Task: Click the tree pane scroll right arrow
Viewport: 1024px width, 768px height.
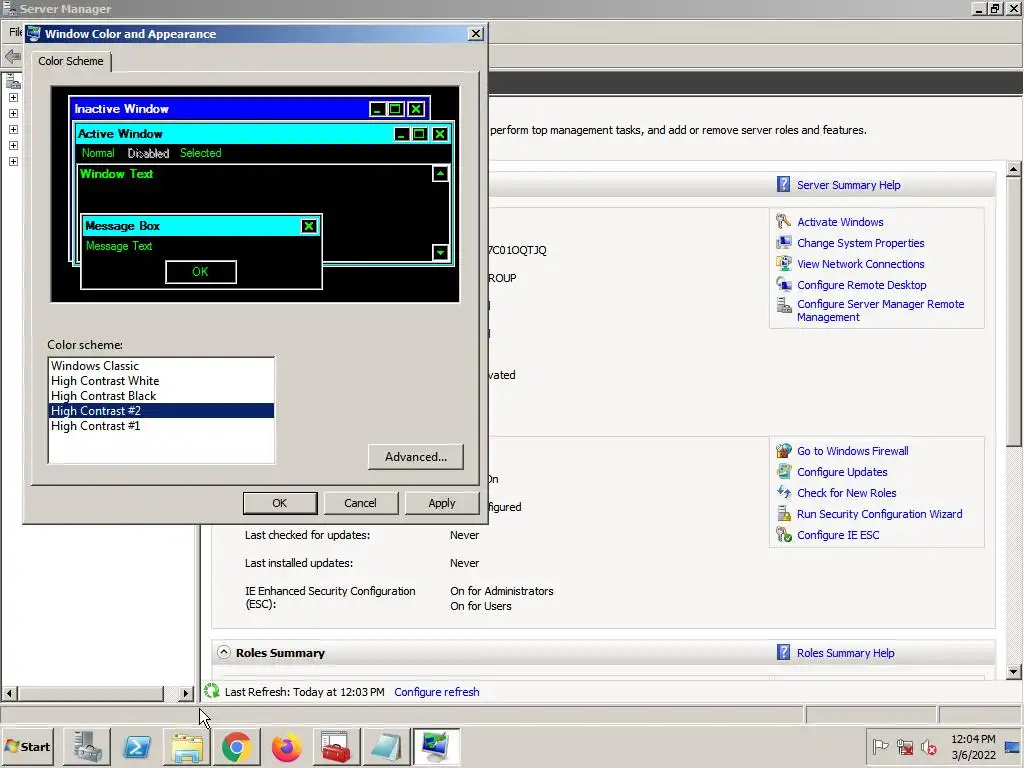Action: pyautogui.click(x=185, y=693)
